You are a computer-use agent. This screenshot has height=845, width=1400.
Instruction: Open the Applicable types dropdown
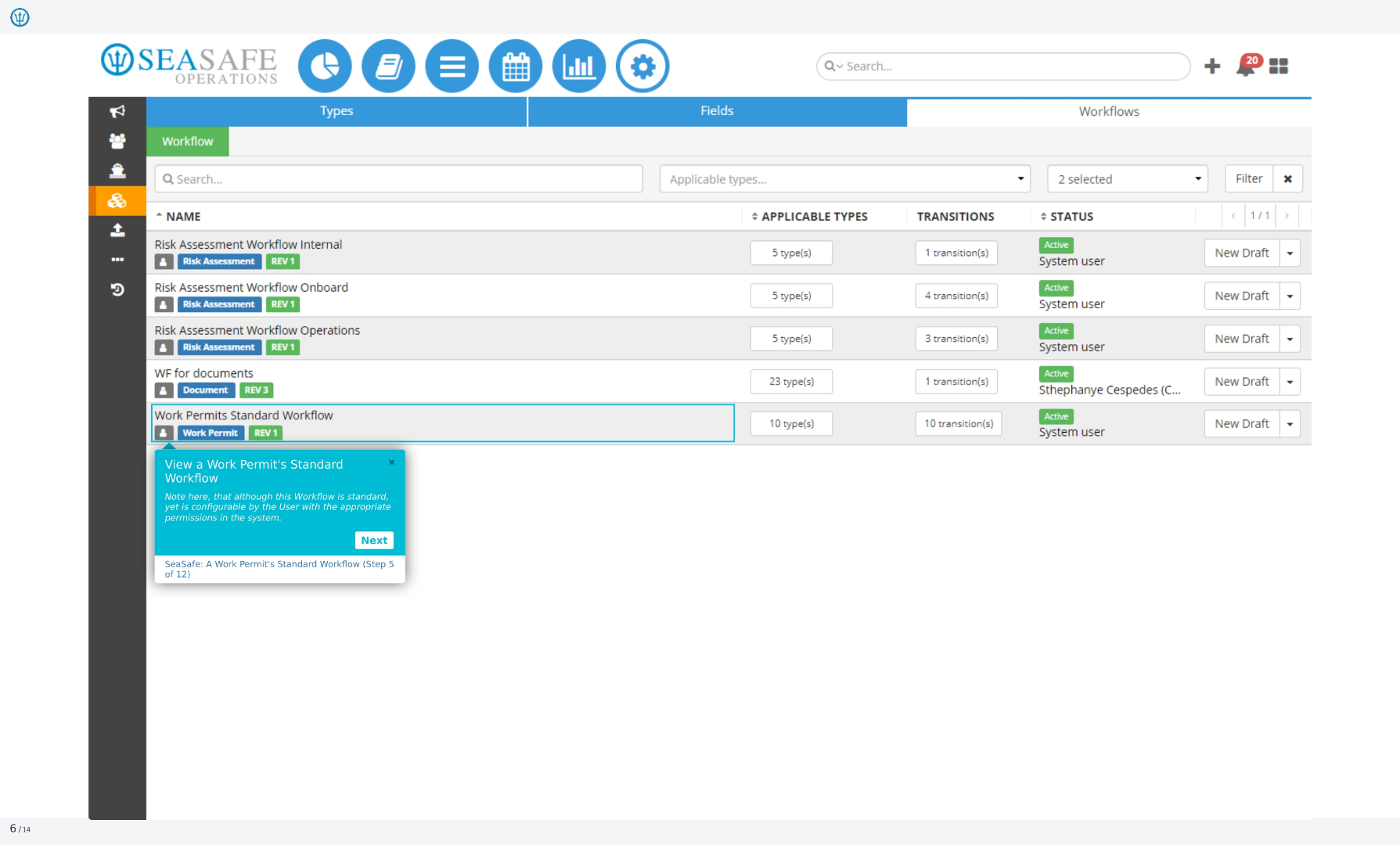point(845,179)
